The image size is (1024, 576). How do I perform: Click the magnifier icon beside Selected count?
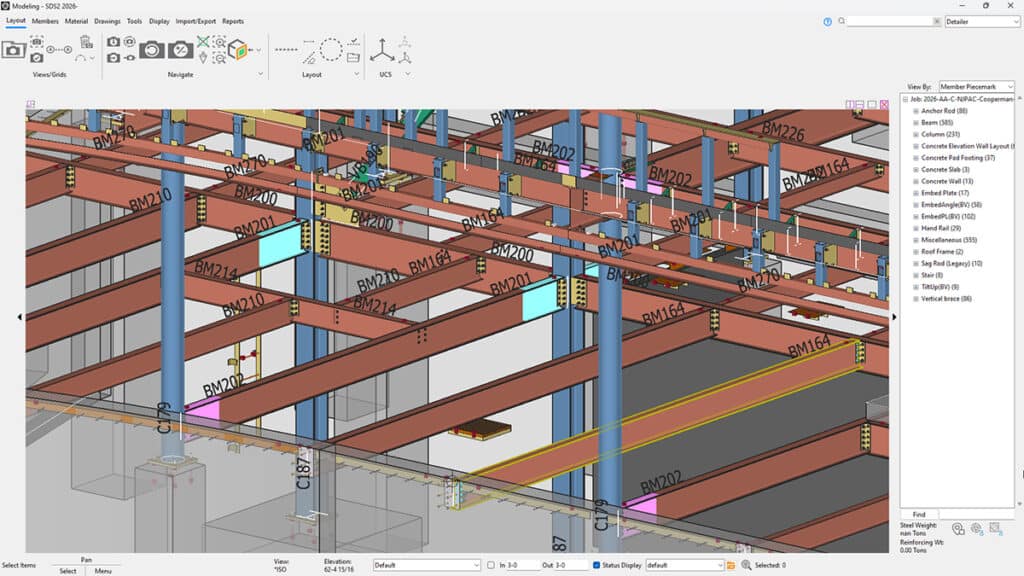[x=746, y=563]
